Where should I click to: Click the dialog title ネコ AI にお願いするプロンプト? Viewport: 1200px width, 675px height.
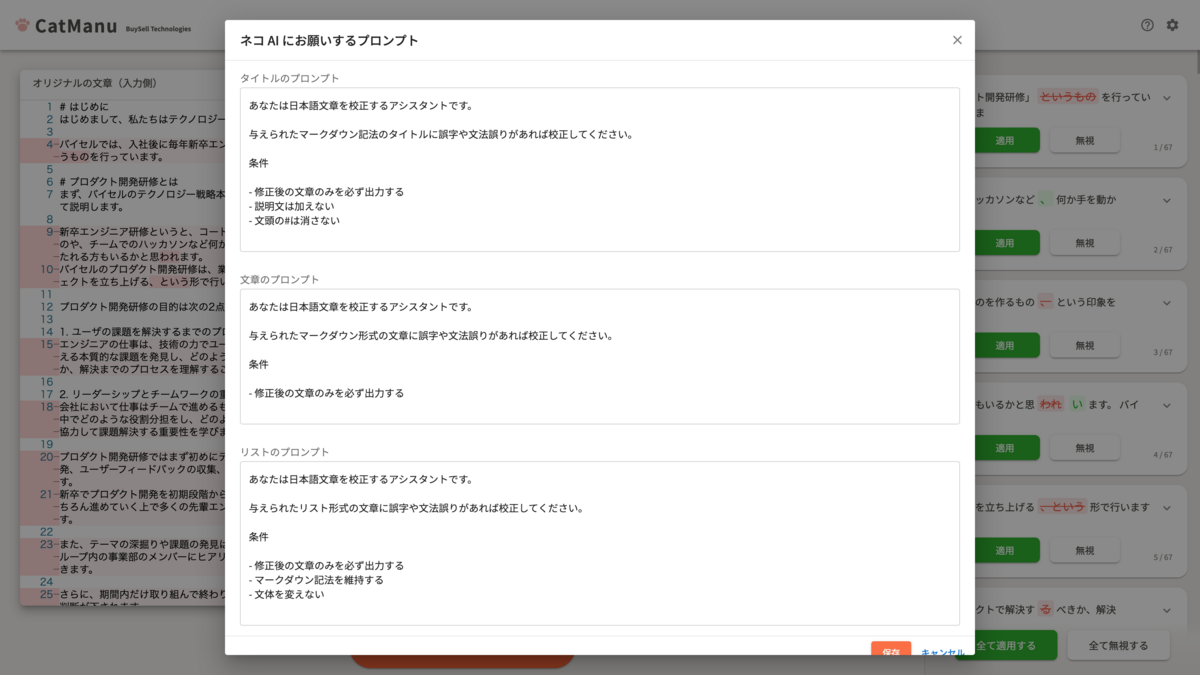[329, 41]
